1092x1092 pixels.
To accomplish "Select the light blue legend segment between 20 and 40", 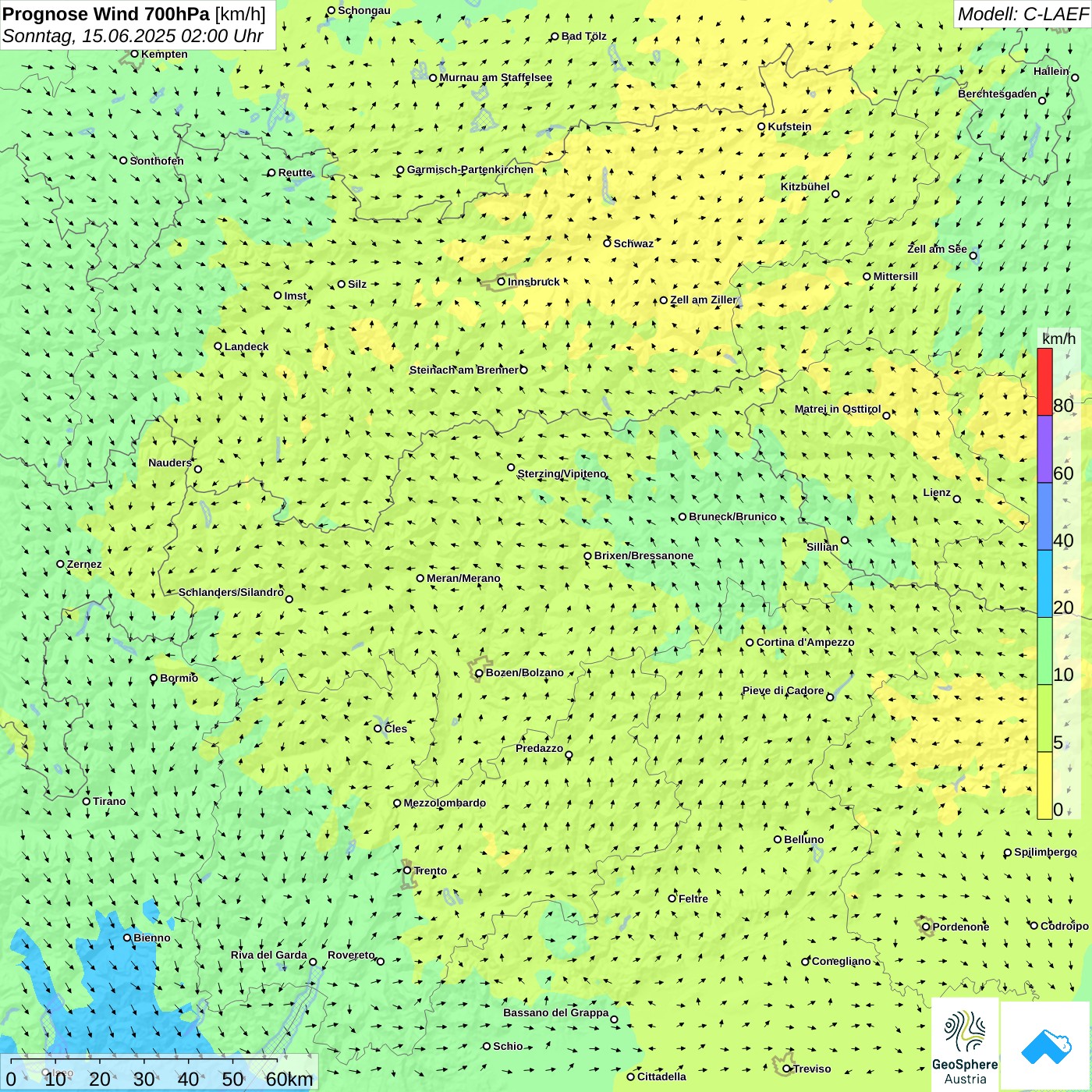I will [x=1044, y=584].
